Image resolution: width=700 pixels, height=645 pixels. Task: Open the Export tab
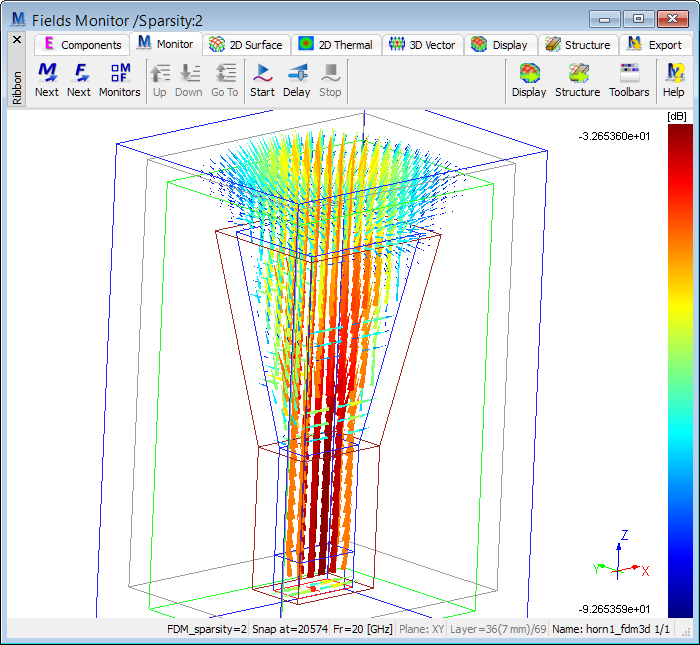tap(655, 45)
